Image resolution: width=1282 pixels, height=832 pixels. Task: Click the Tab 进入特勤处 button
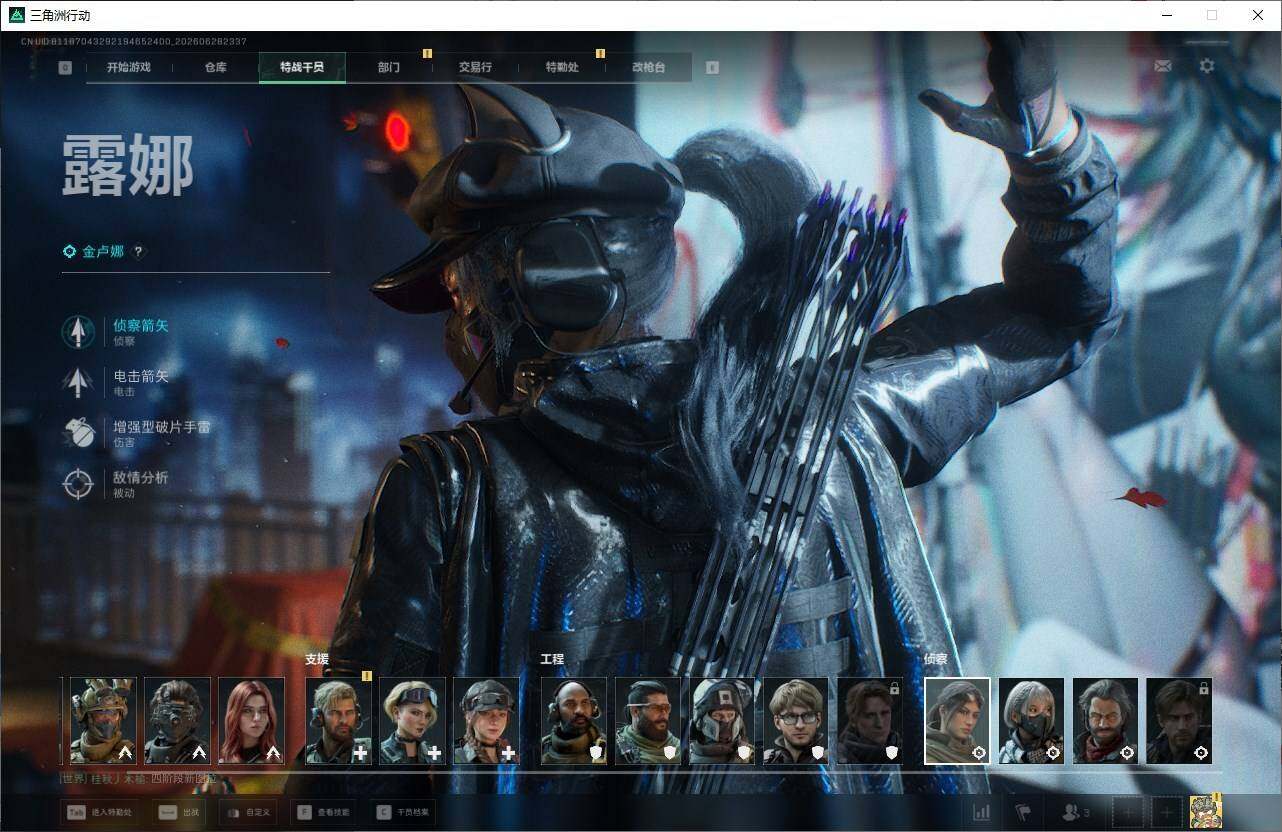click(99, 812)
